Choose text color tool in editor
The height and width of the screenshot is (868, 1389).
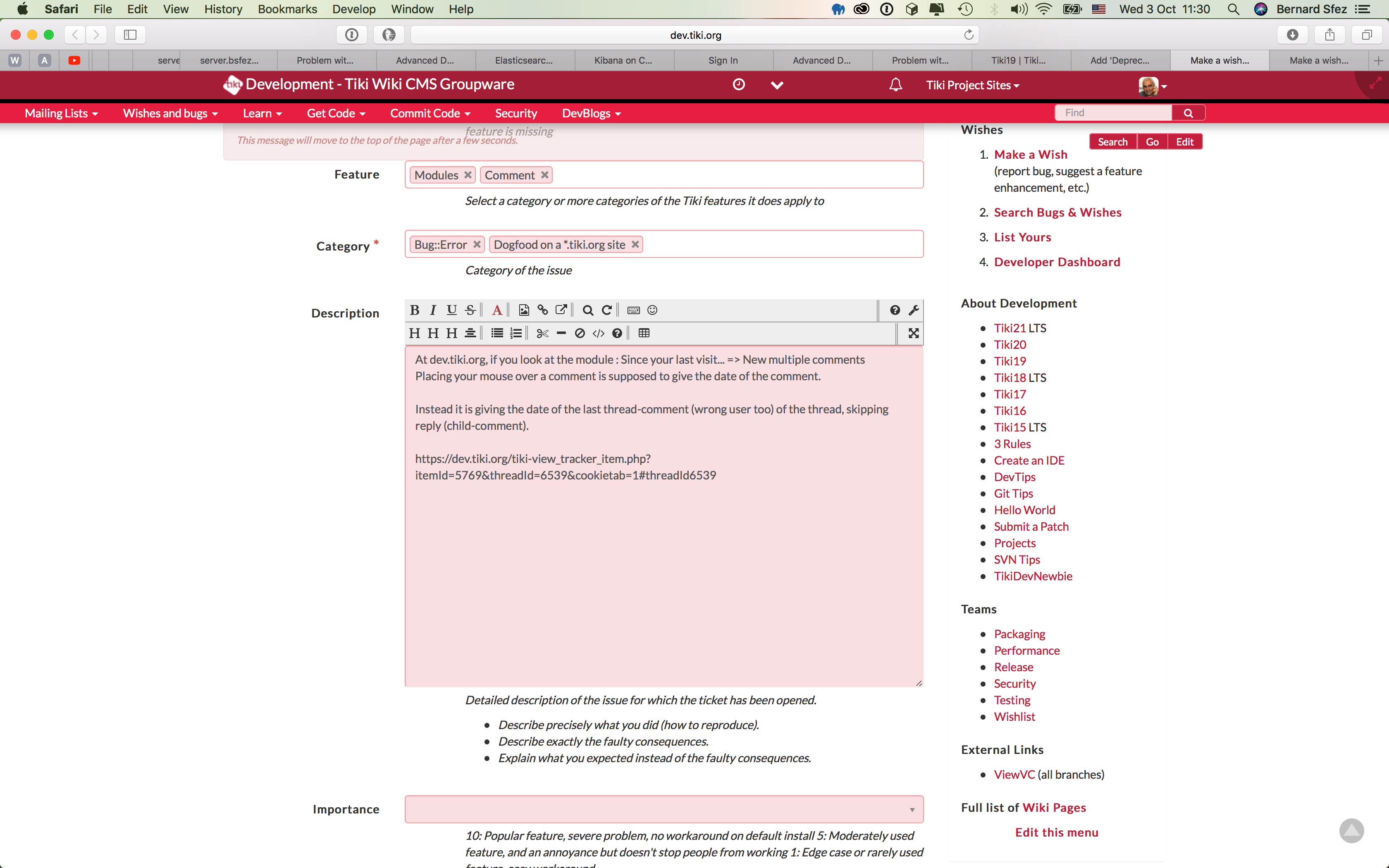497,310
